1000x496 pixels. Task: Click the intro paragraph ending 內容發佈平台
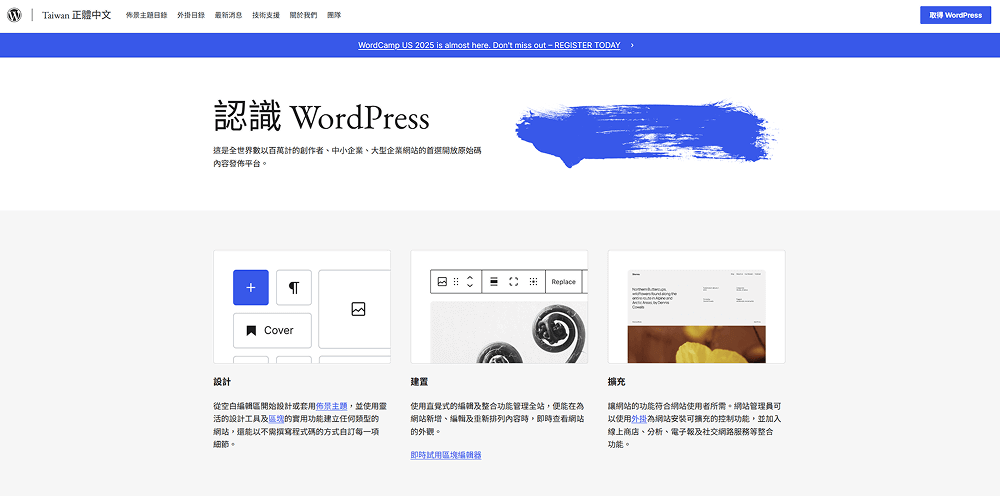pyautogui.click(x=348, y=157)
